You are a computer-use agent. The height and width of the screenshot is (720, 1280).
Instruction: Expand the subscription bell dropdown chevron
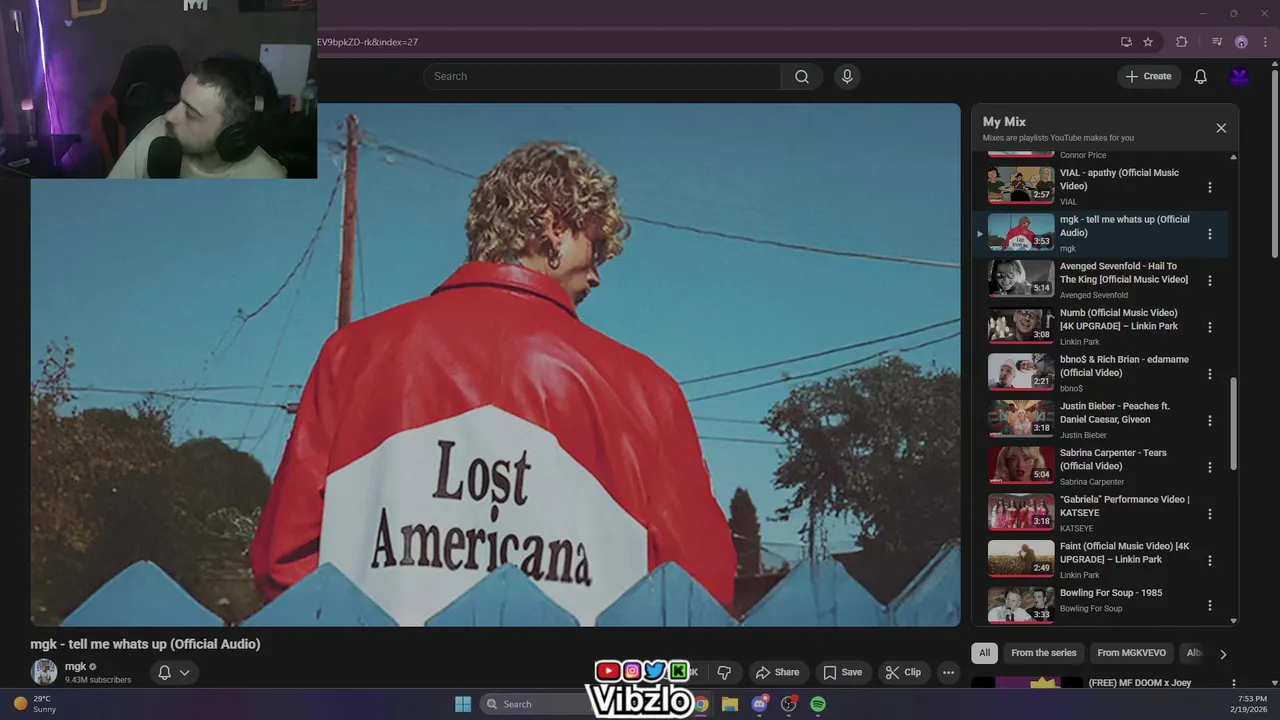[184, 673]
